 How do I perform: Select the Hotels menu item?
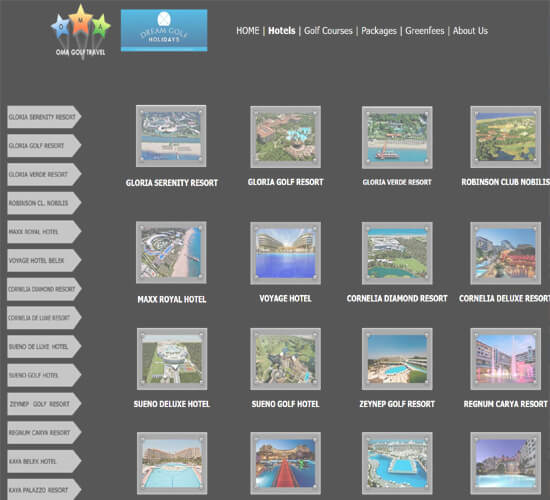(x=282, y=31)
